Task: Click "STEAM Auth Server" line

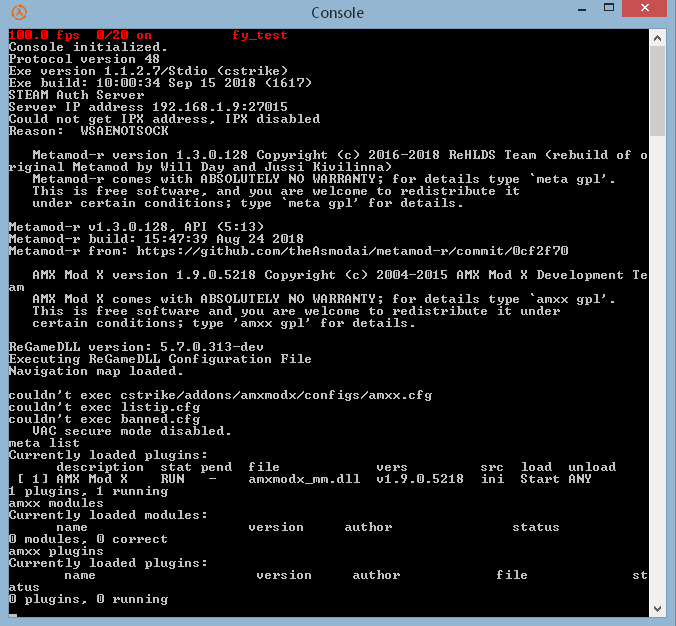Action: [76, 95]
